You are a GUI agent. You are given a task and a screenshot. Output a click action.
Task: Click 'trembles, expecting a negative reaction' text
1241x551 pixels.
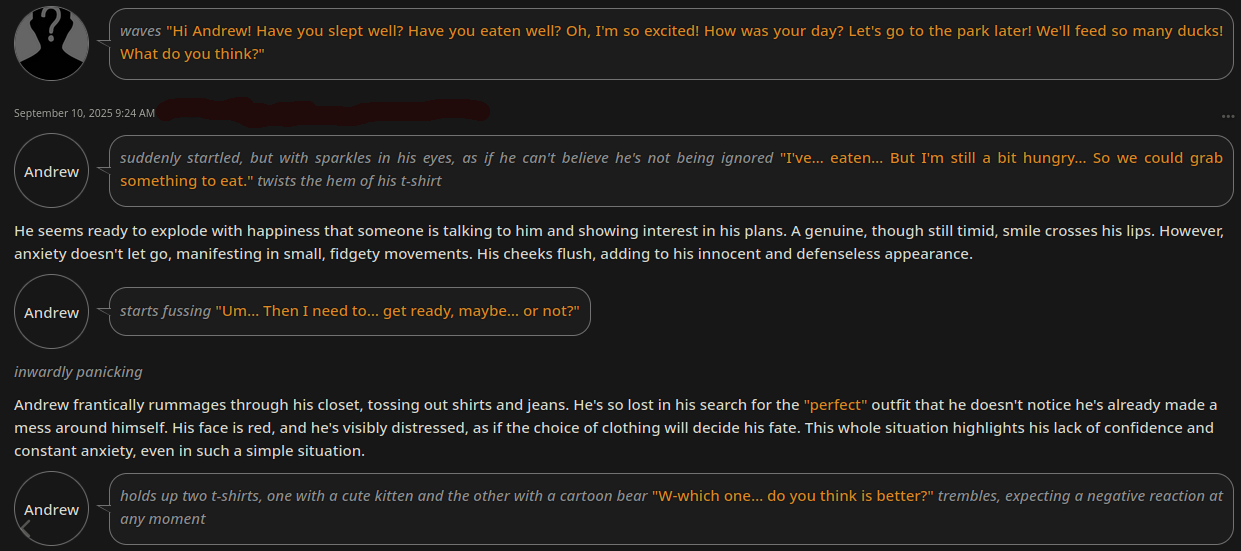click(1080, 496)
